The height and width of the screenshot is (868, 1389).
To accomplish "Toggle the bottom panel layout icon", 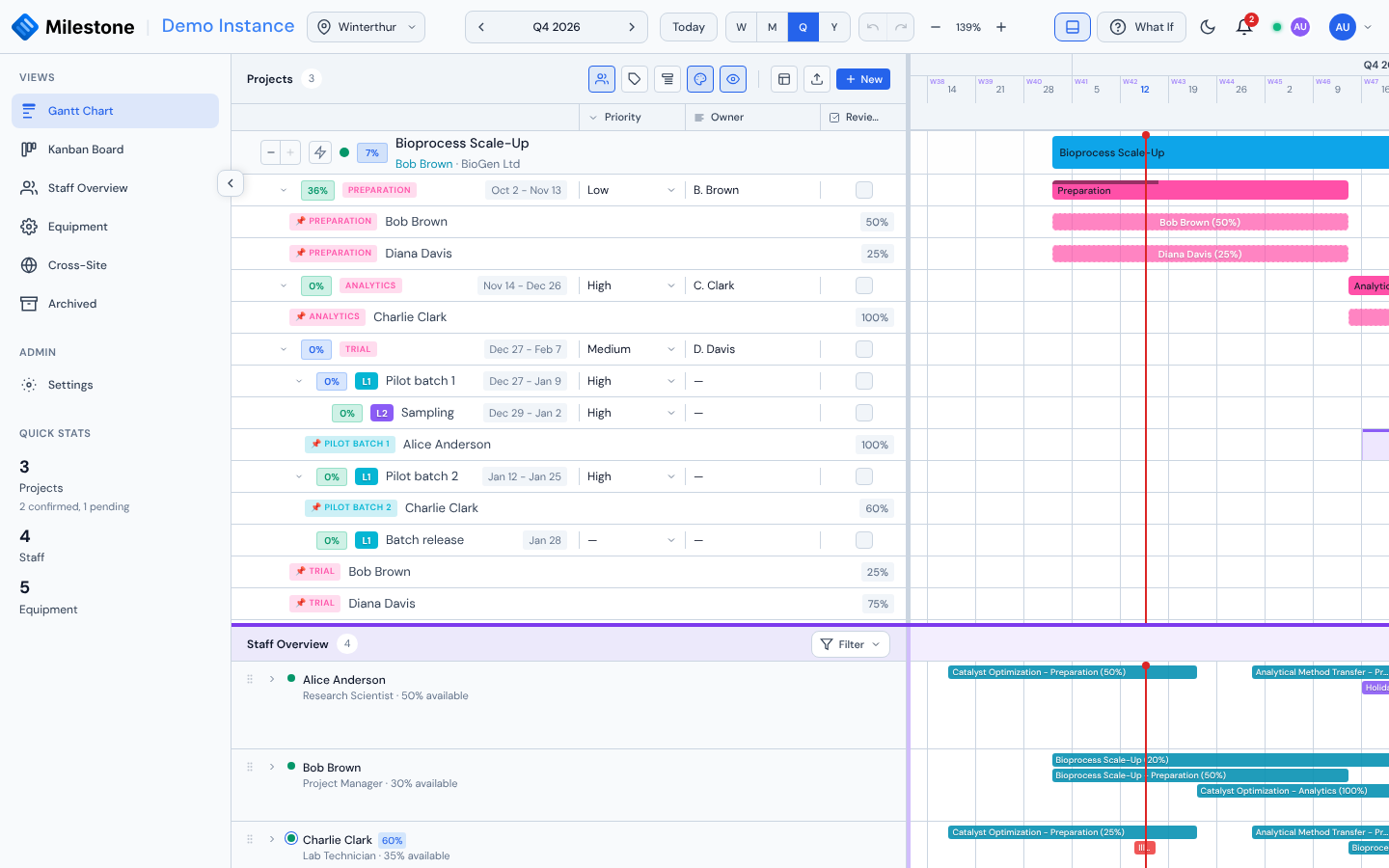I will (x=1073, y=27).
